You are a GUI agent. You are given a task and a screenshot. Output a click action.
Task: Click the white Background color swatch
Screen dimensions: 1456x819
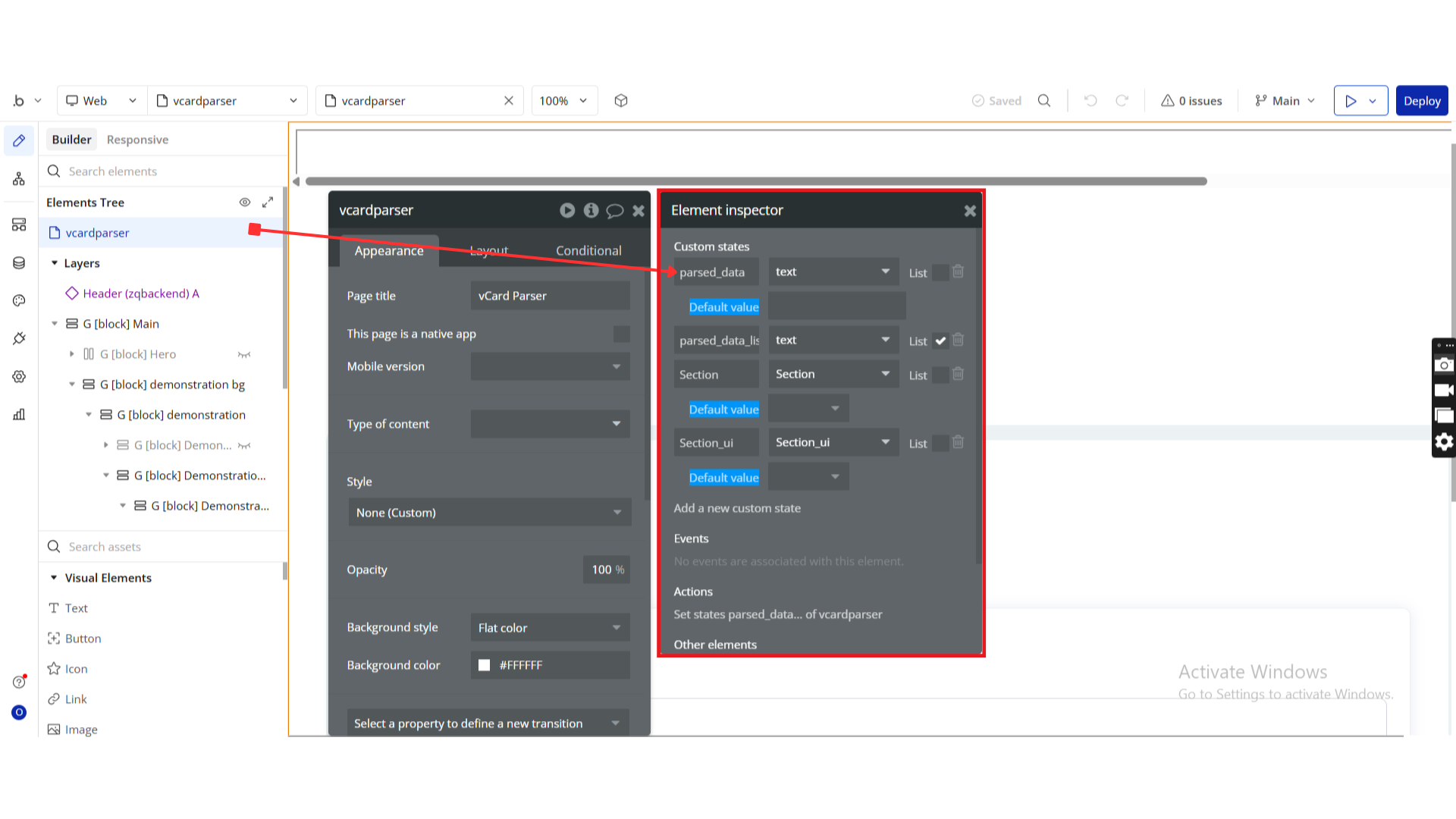click(x=484, y=665)
